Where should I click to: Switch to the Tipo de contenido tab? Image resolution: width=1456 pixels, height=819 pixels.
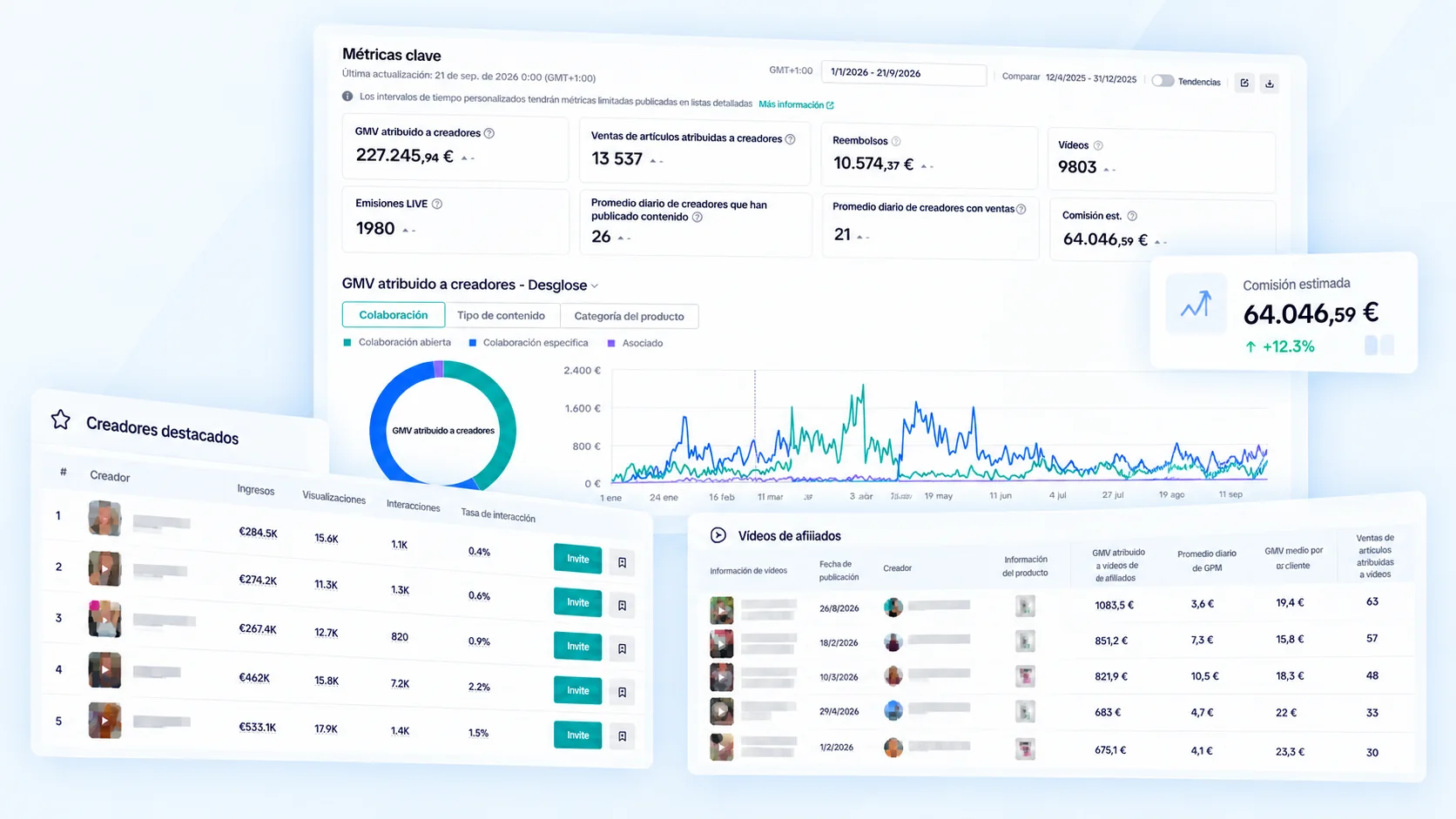tap(502, 315)
